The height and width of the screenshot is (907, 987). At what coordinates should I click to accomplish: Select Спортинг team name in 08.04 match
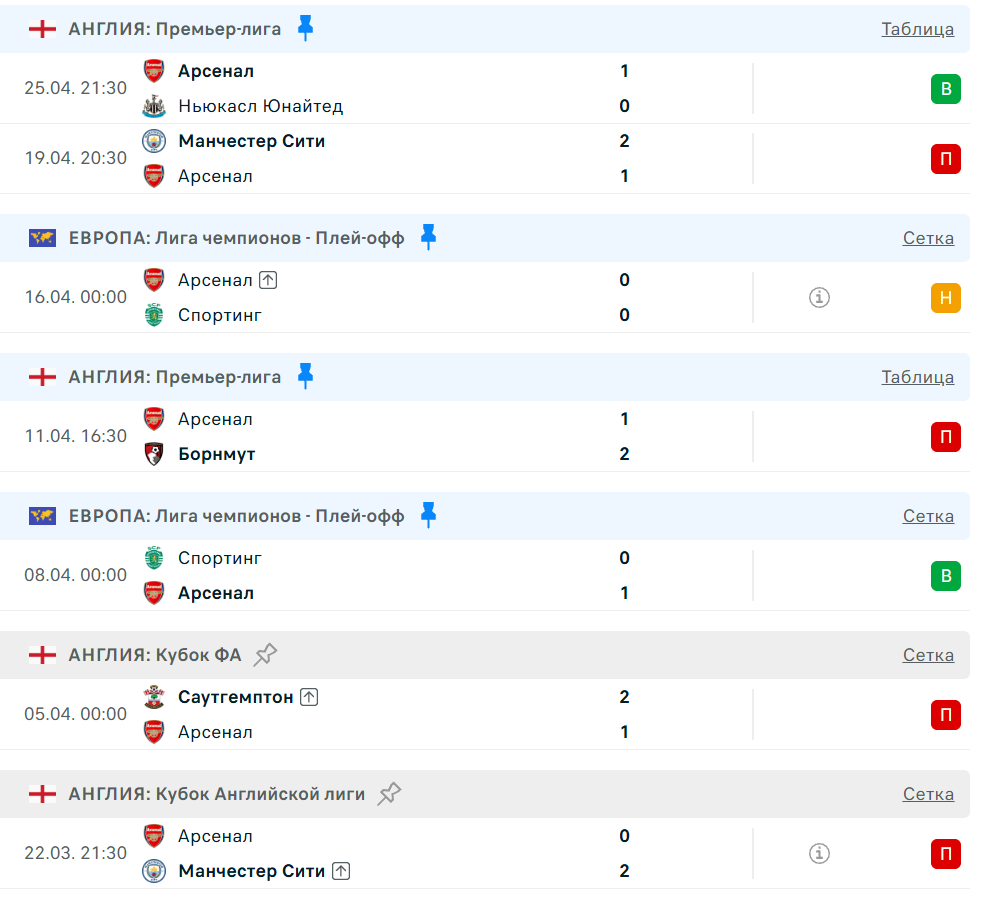[219, 558]
